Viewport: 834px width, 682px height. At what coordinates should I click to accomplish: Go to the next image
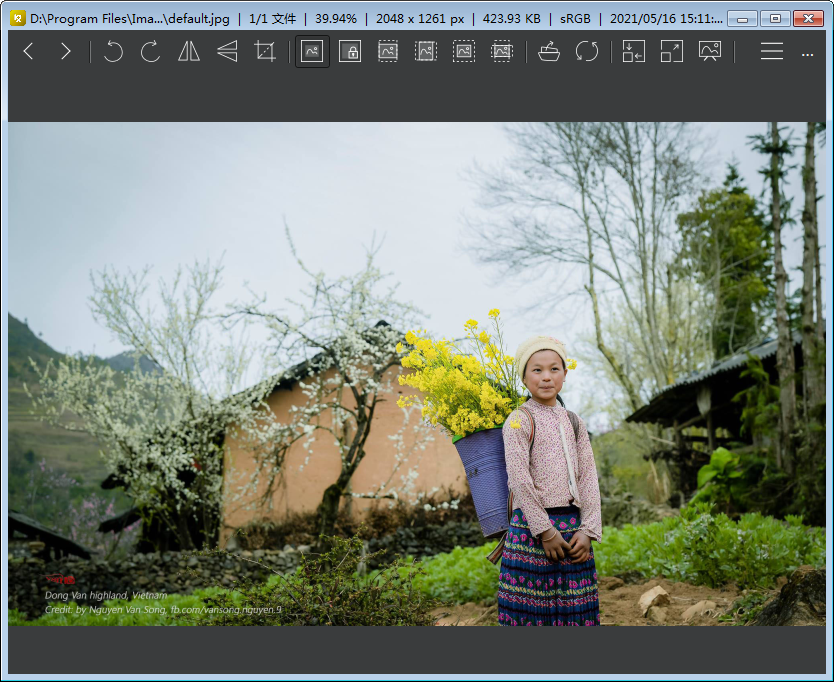pyautogui.click(x=65, y=52)
